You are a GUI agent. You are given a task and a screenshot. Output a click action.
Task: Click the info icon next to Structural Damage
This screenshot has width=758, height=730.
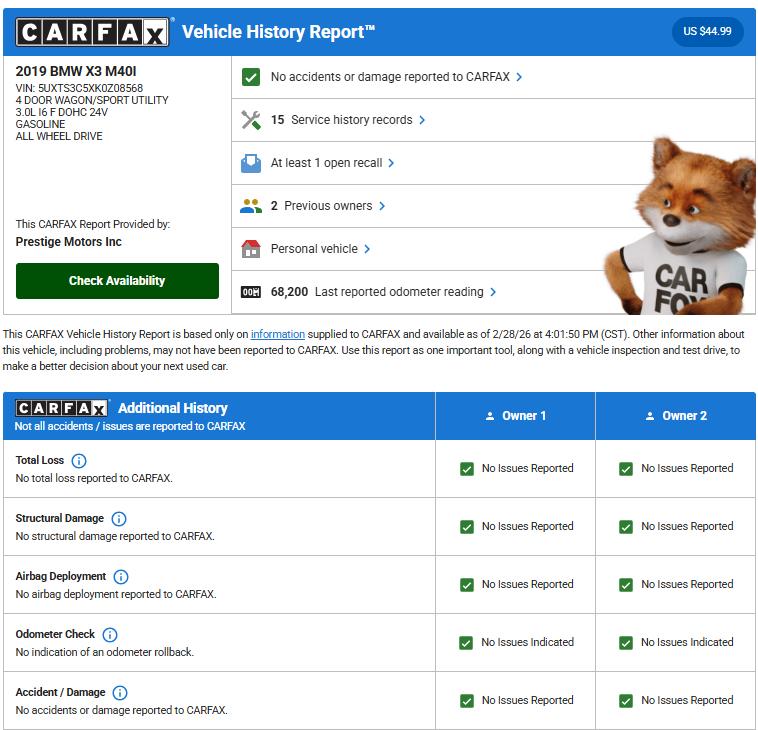tap(119, 519)
